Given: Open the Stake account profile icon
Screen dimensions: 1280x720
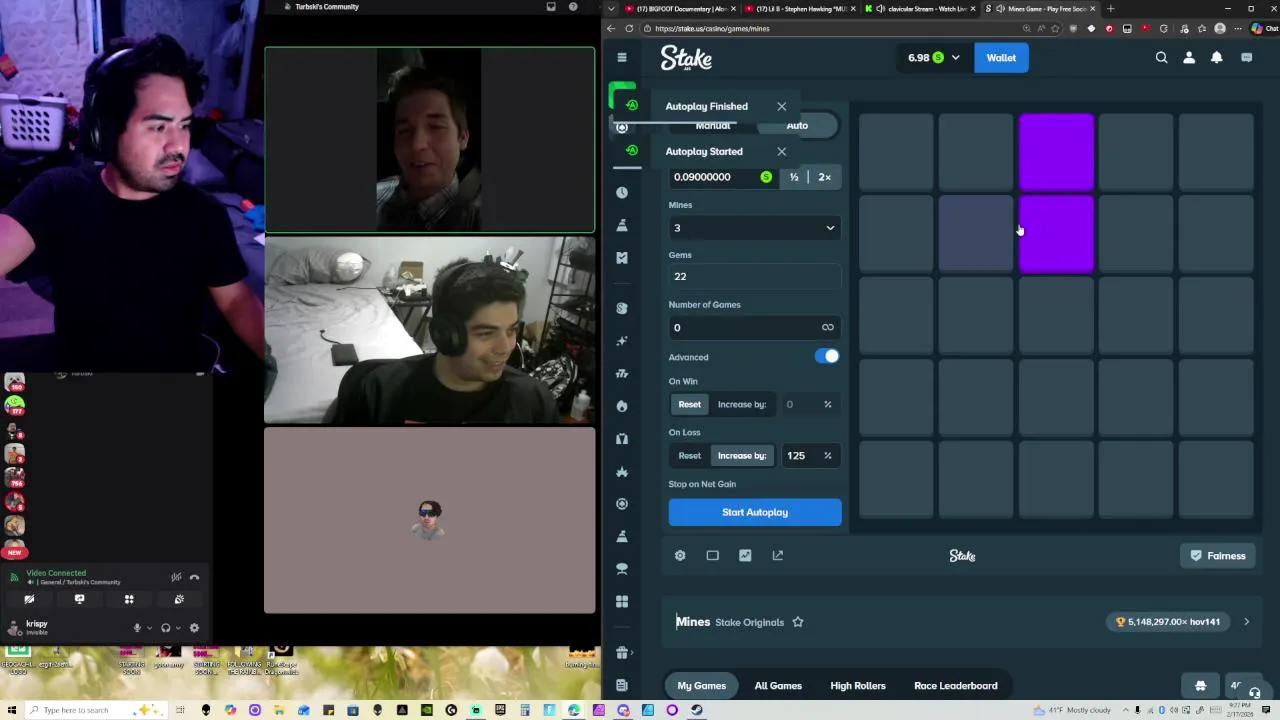Looking at the screenshot, I should (1189, 58).
